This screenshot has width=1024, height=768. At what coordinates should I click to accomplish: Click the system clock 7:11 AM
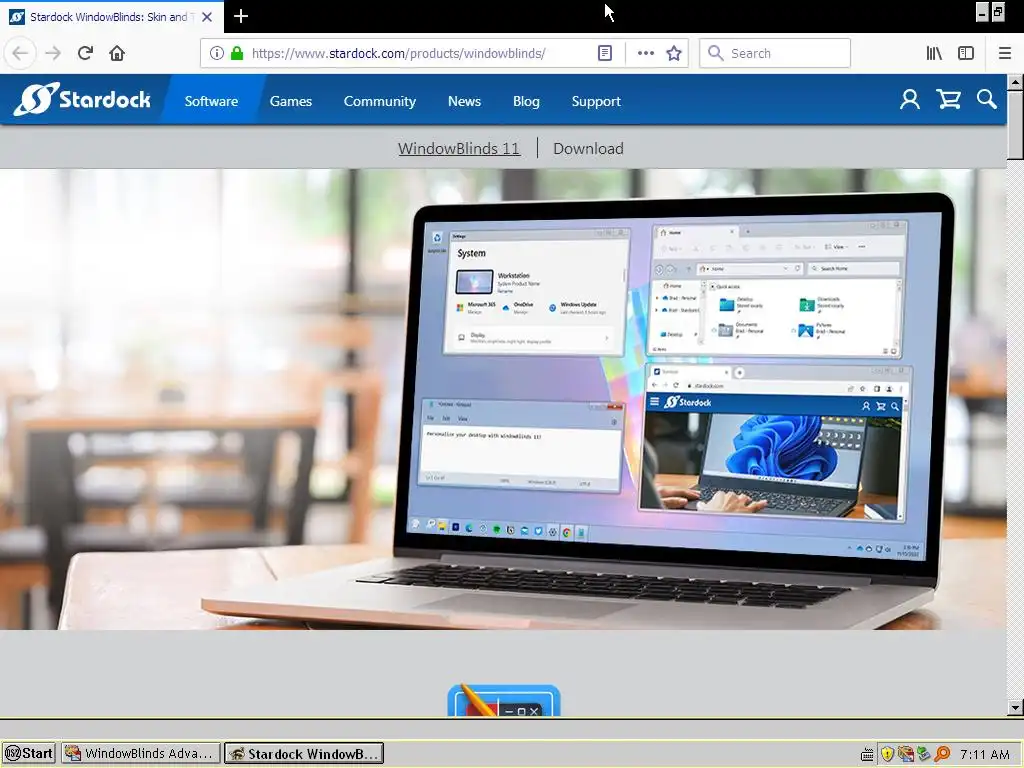coord(985,754)
